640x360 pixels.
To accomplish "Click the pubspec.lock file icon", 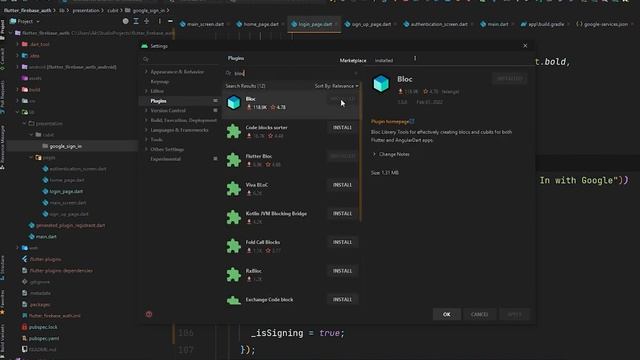I will tap(24, 327).
